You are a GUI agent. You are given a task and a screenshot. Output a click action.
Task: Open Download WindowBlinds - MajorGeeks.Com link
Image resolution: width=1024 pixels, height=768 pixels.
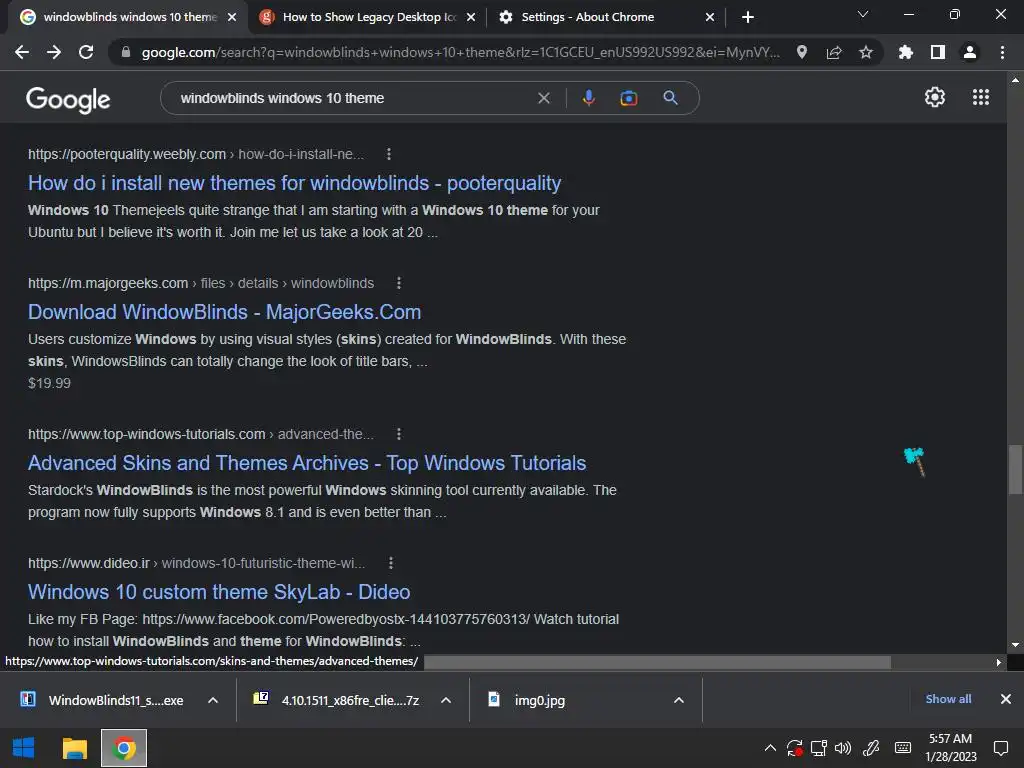[x=225, y=312]
